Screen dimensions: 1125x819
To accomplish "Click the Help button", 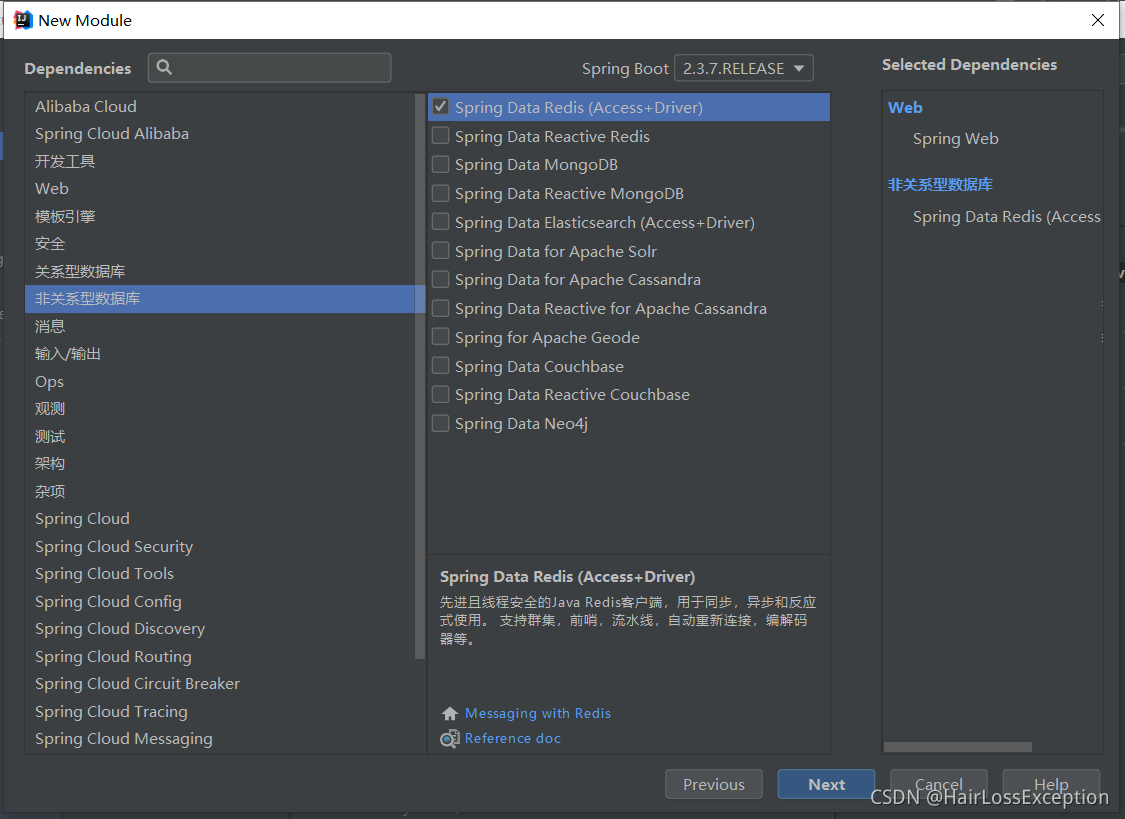I will coord(1051,785).
